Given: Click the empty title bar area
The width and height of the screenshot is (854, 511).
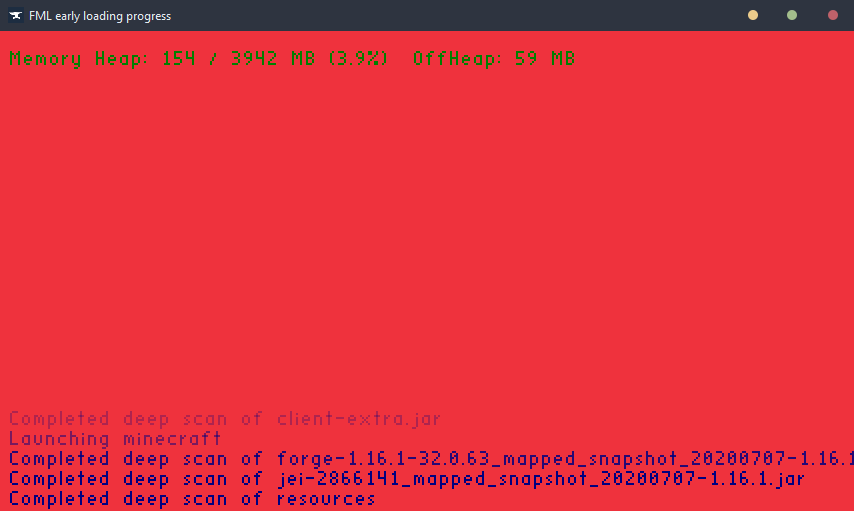Looking at the screenshot, I should [458, 15].
